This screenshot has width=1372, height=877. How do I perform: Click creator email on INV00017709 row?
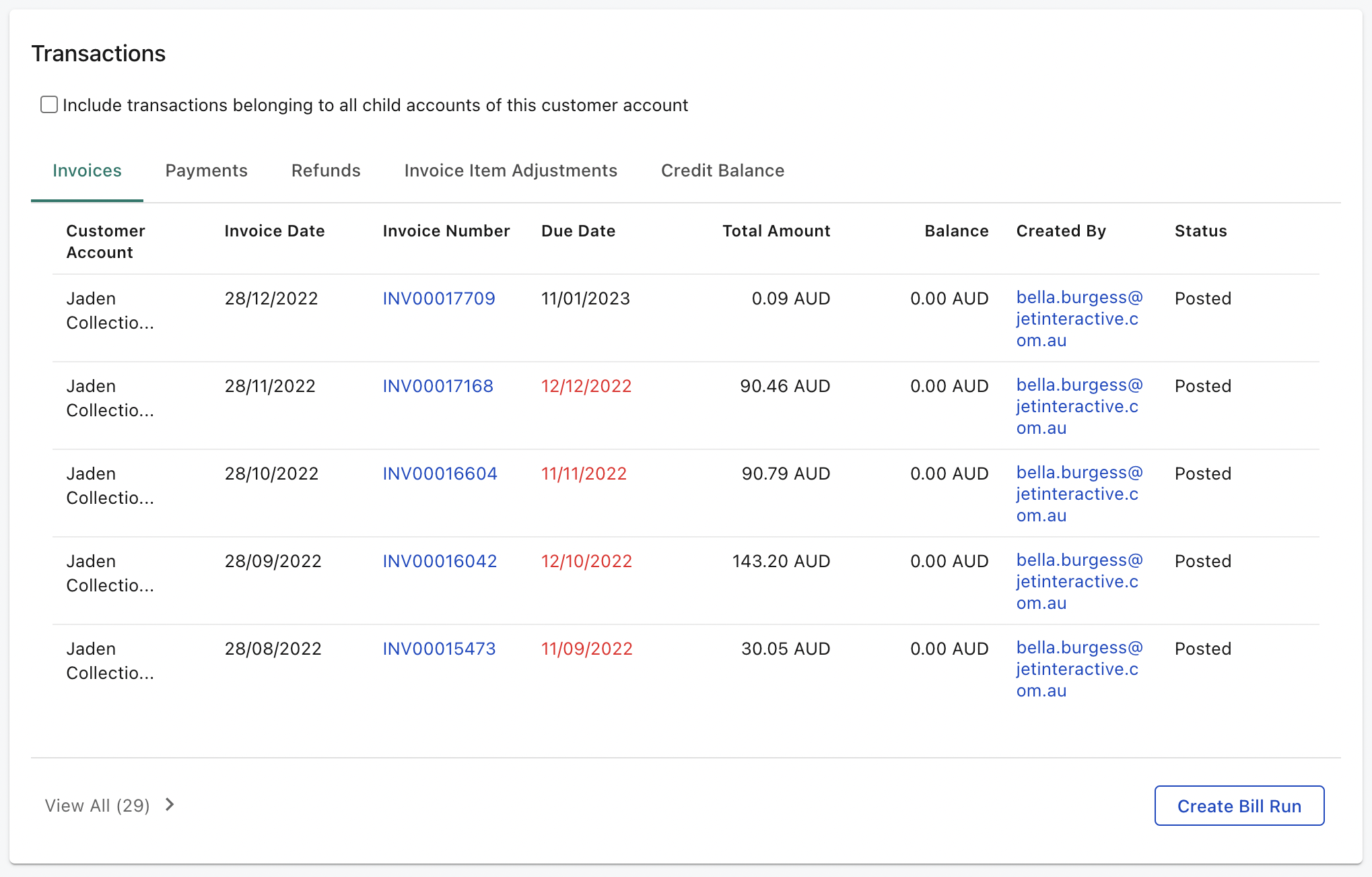(1080, 319)
